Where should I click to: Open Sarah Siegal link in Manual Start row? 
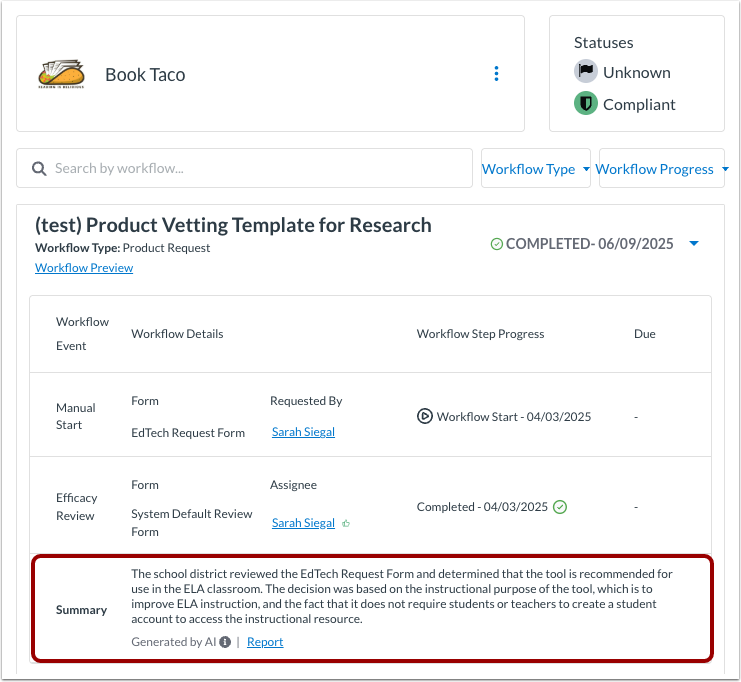coord(303,432)
